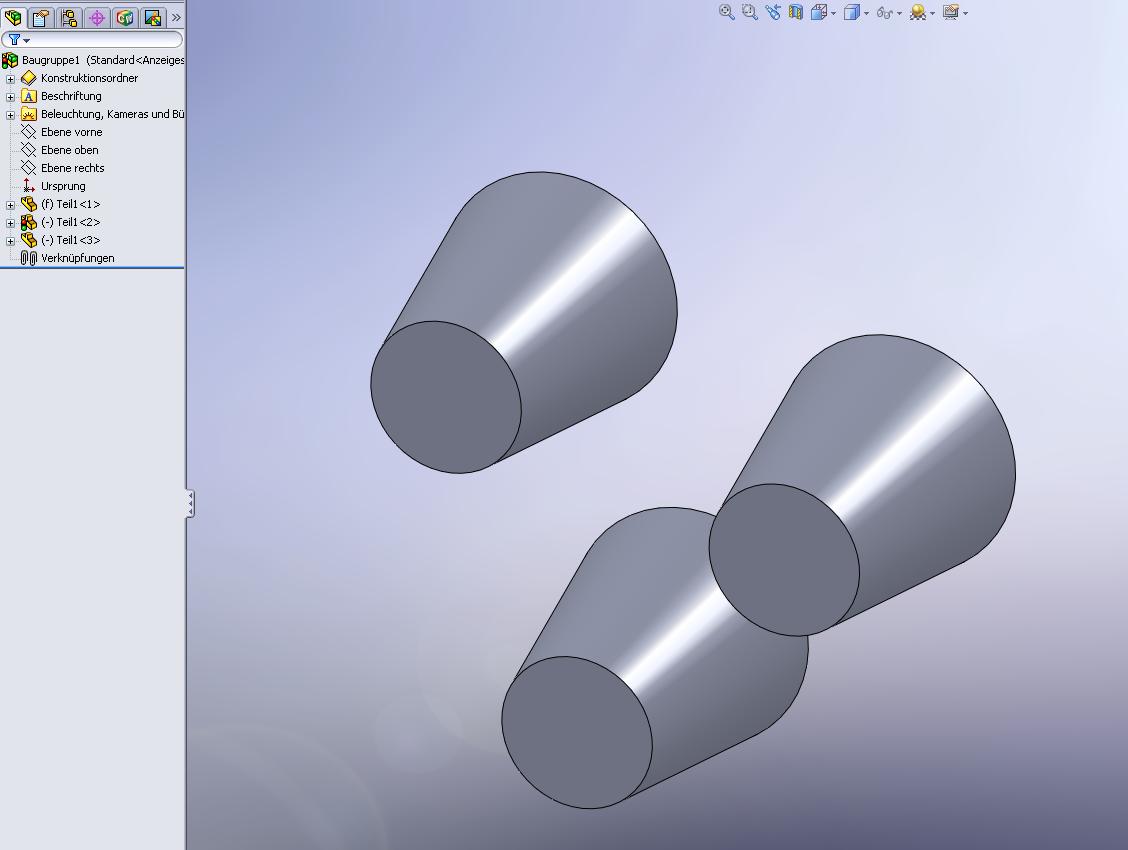Click the Ebene vorne plane icon
The height and width of the screenshot is (850, 1128).
tap(29, 132)
